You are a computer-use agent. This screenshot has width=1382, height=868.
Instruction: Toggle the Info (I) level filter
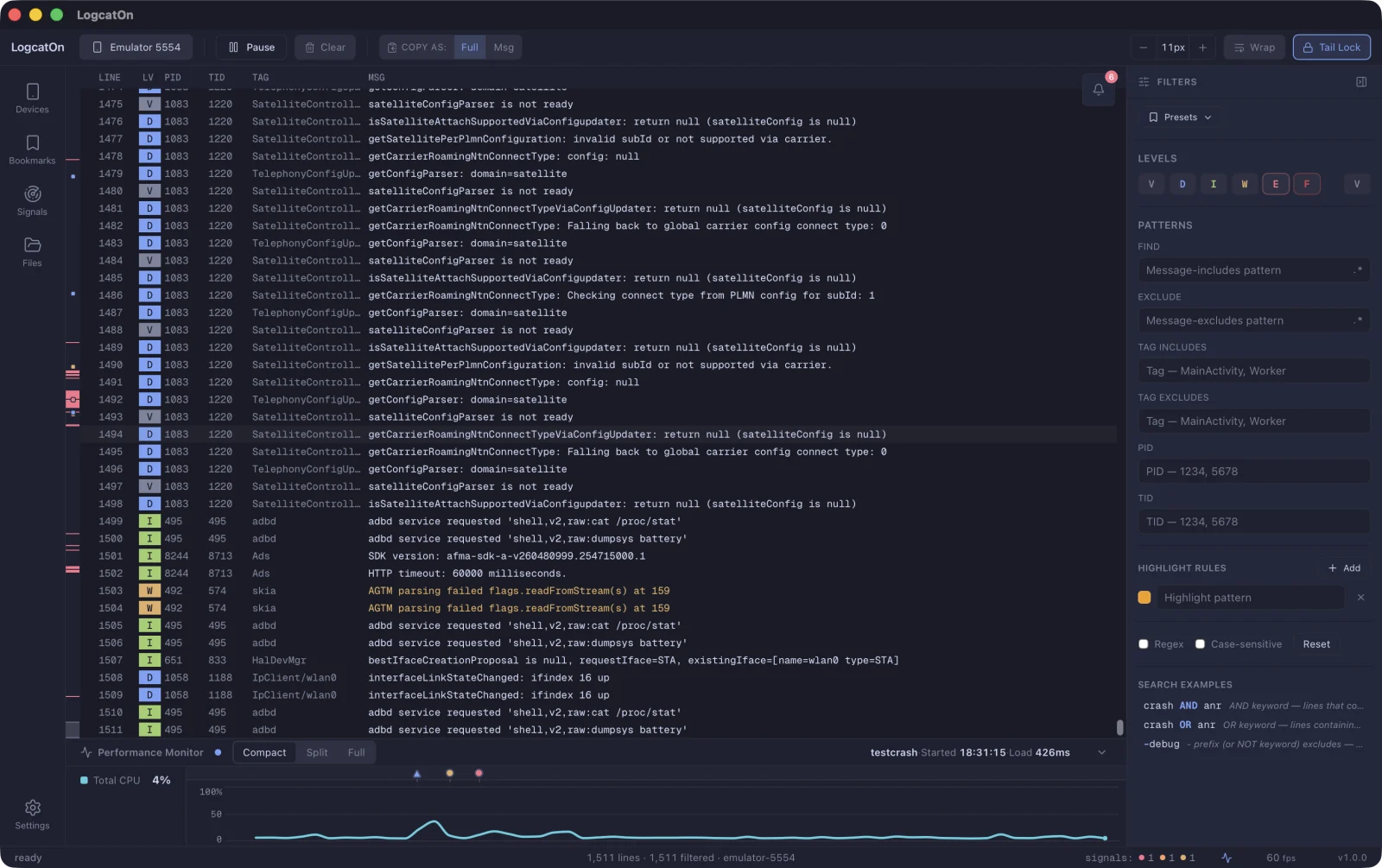click(1214, 184)
